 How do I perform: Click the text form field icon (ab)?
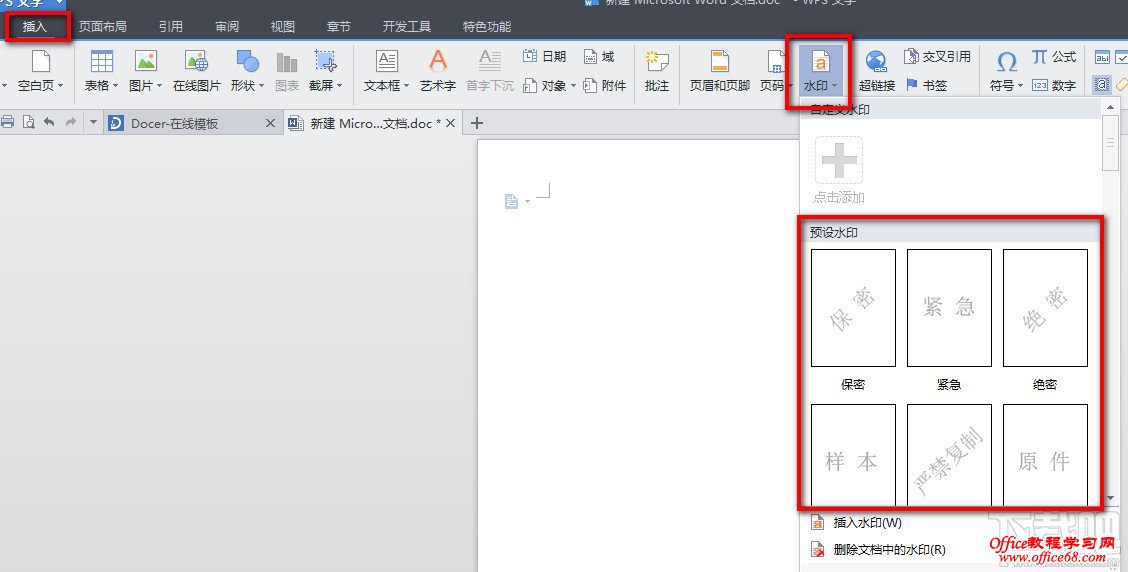1101,57
